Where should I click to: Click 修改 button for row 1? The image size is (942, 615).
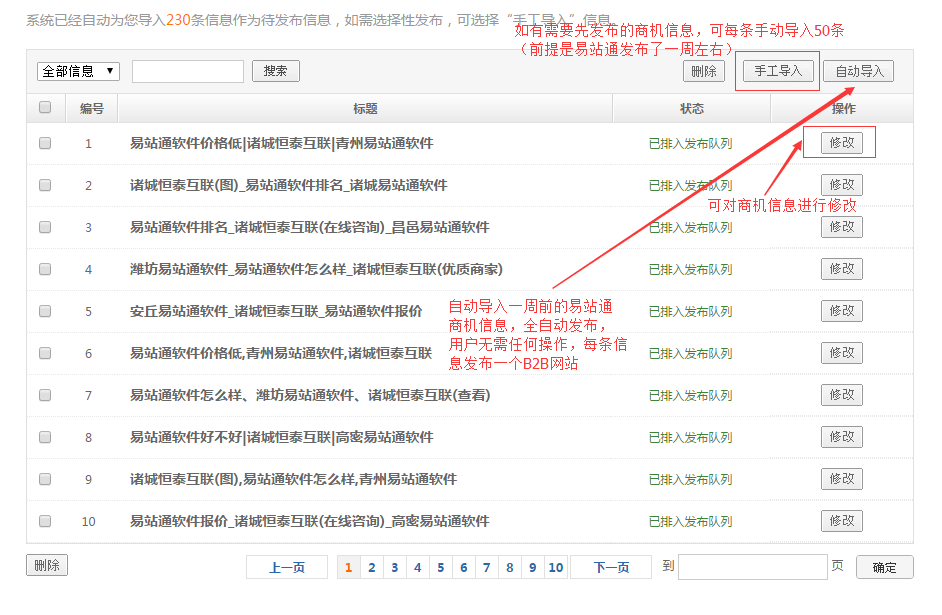tap(842, 143)
